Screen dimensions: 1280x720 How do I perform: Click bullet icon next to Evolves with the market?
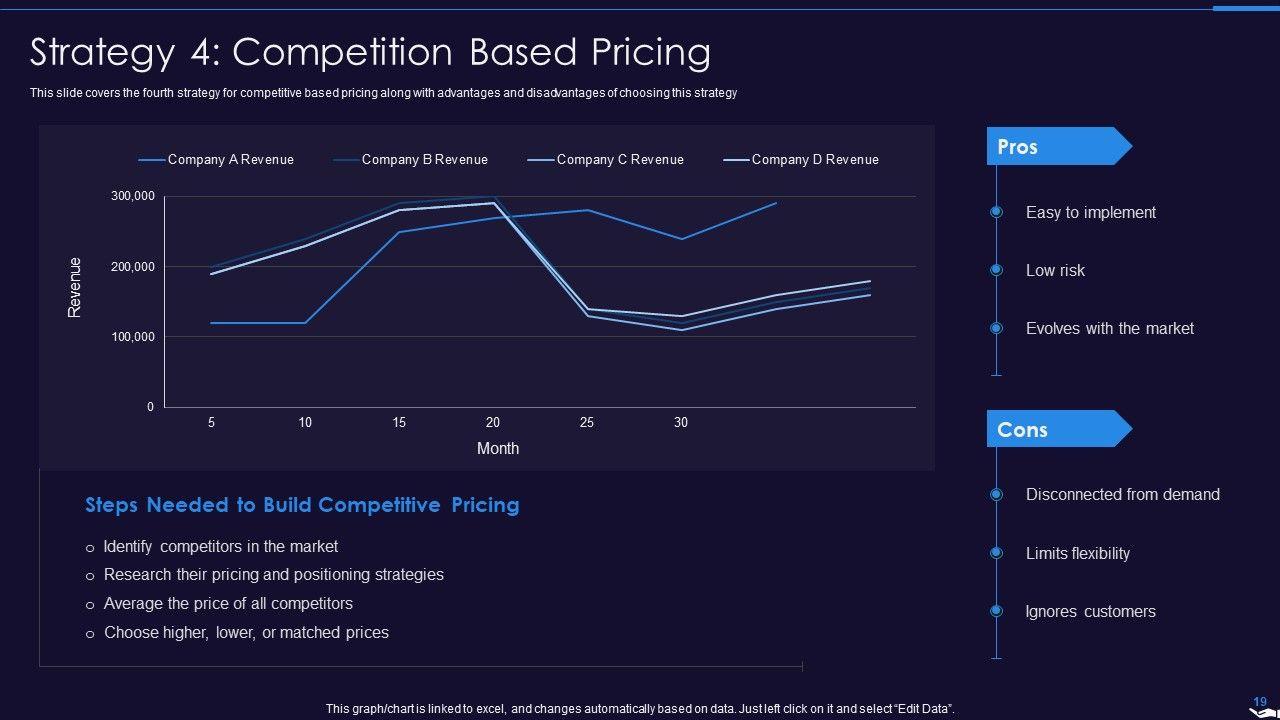(996, 328)
